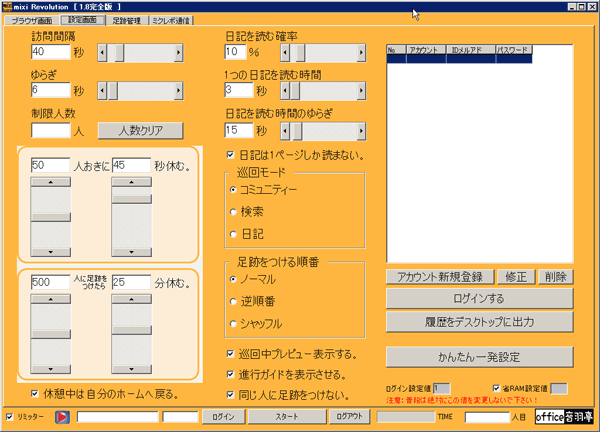
Task: Click the IDメルアド column header
Action: click(x=471, y=50)
